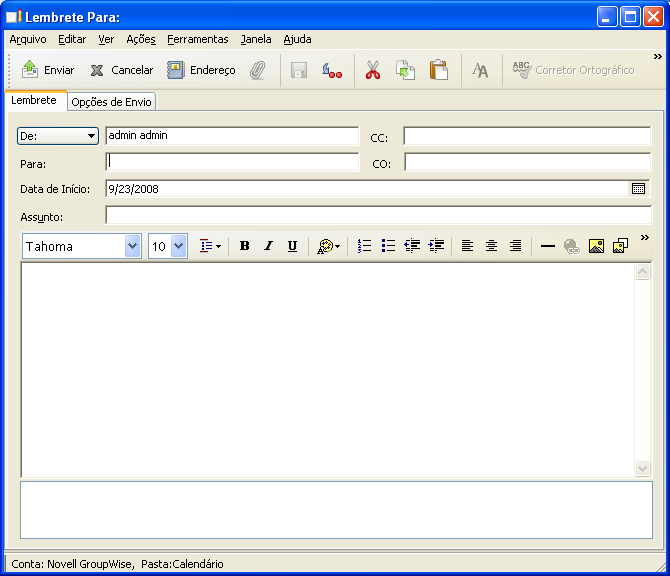Open the font size 10 dropdown
The height and width of the screenshot is (576, 670).
179,246
